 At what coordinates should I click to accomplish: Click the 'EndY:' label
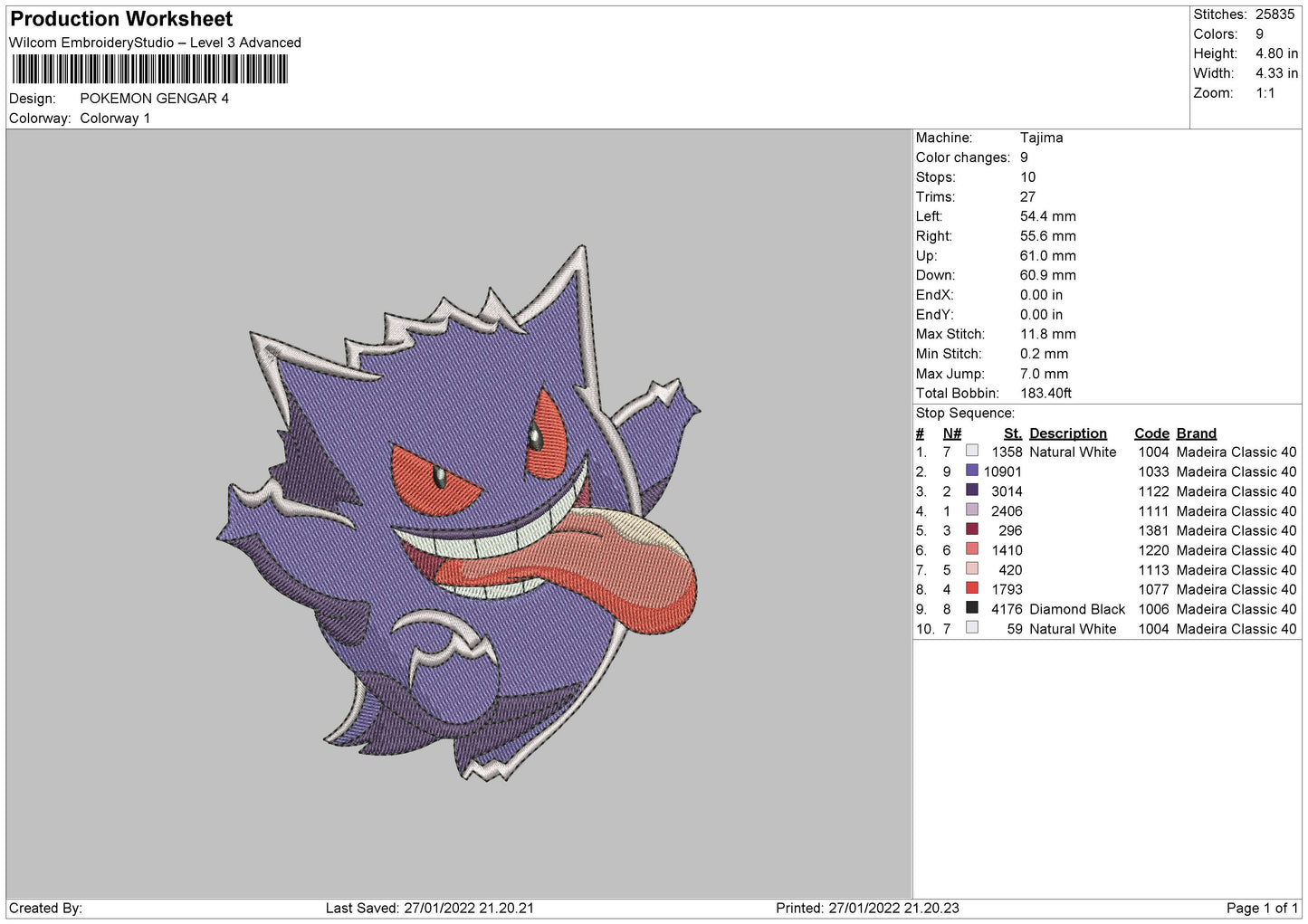(934, 315)
